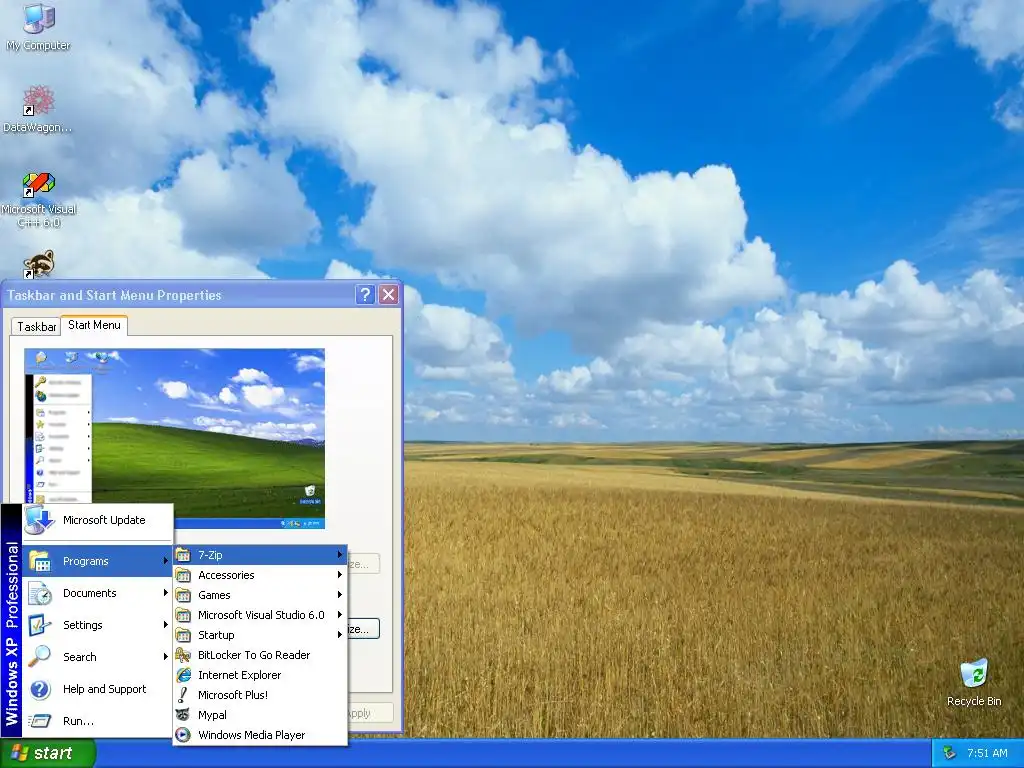Open the 7-Zip program group
Screen dimensions: 1024x768
coord(260,555)
